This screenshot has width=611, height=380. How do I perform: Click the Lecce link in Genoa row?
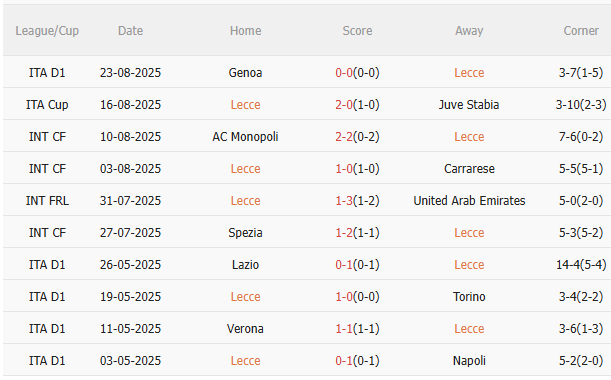click(x=469, y=73)
